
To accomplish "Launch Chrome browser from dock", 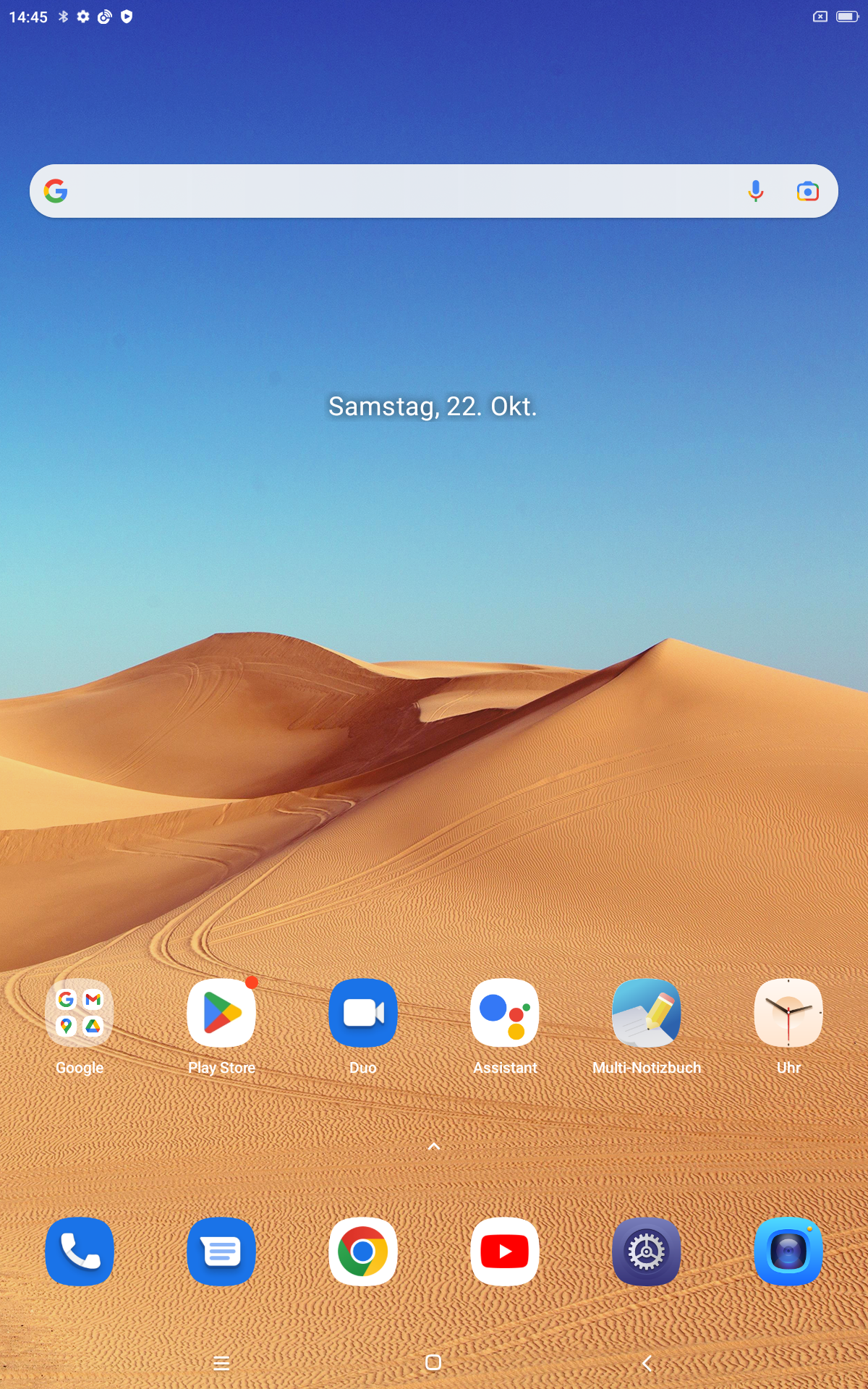I will point(363,1252).
